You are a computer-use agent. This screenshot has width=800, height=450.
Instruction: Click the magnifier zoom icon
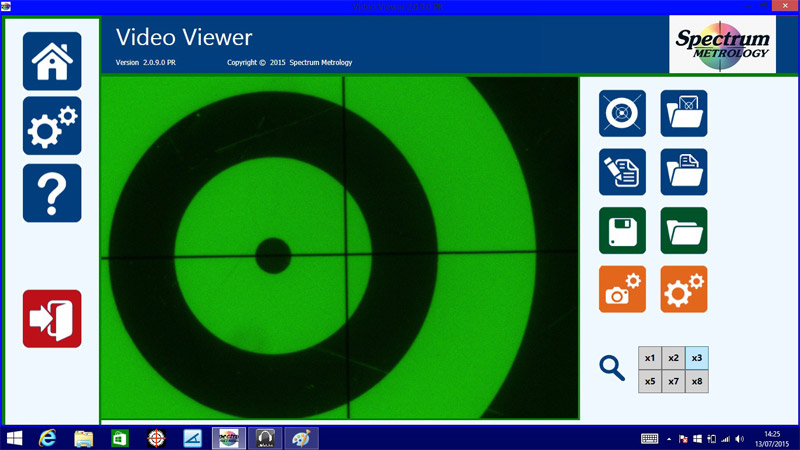point(612,368)
